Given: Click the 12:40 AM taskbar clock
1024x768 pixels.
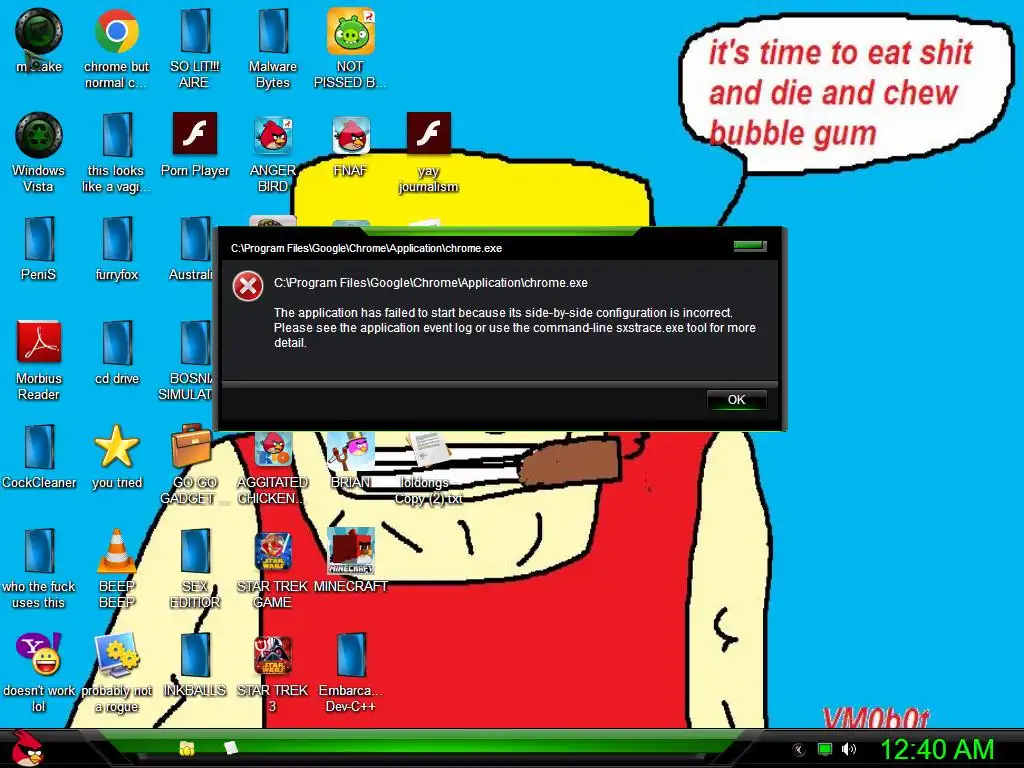Looking at the screenshot, I should [937, 750].
